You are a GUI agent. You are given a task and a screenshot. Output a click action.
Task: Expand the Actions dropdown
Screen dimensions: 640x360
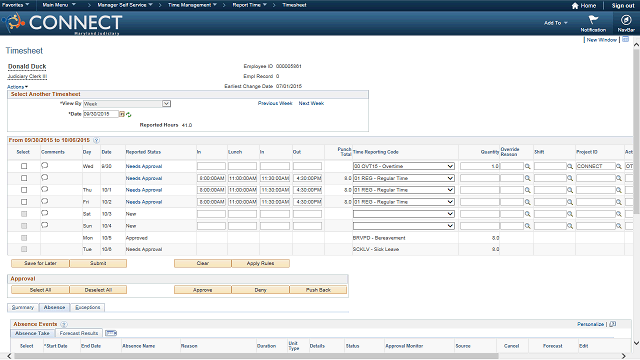coord(18,87)
